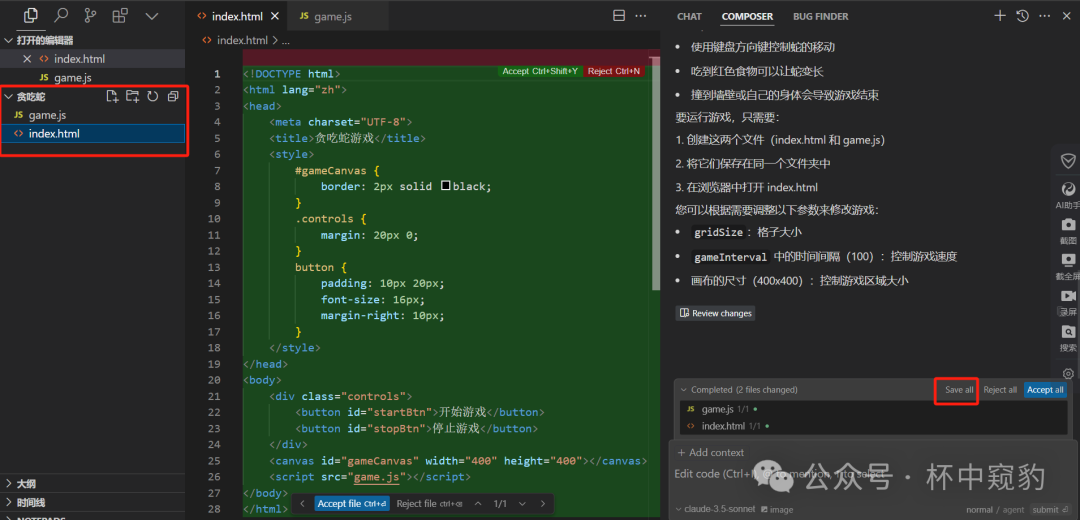Split the editor layout
1080x520 pixels.
(x=618, y=16)
